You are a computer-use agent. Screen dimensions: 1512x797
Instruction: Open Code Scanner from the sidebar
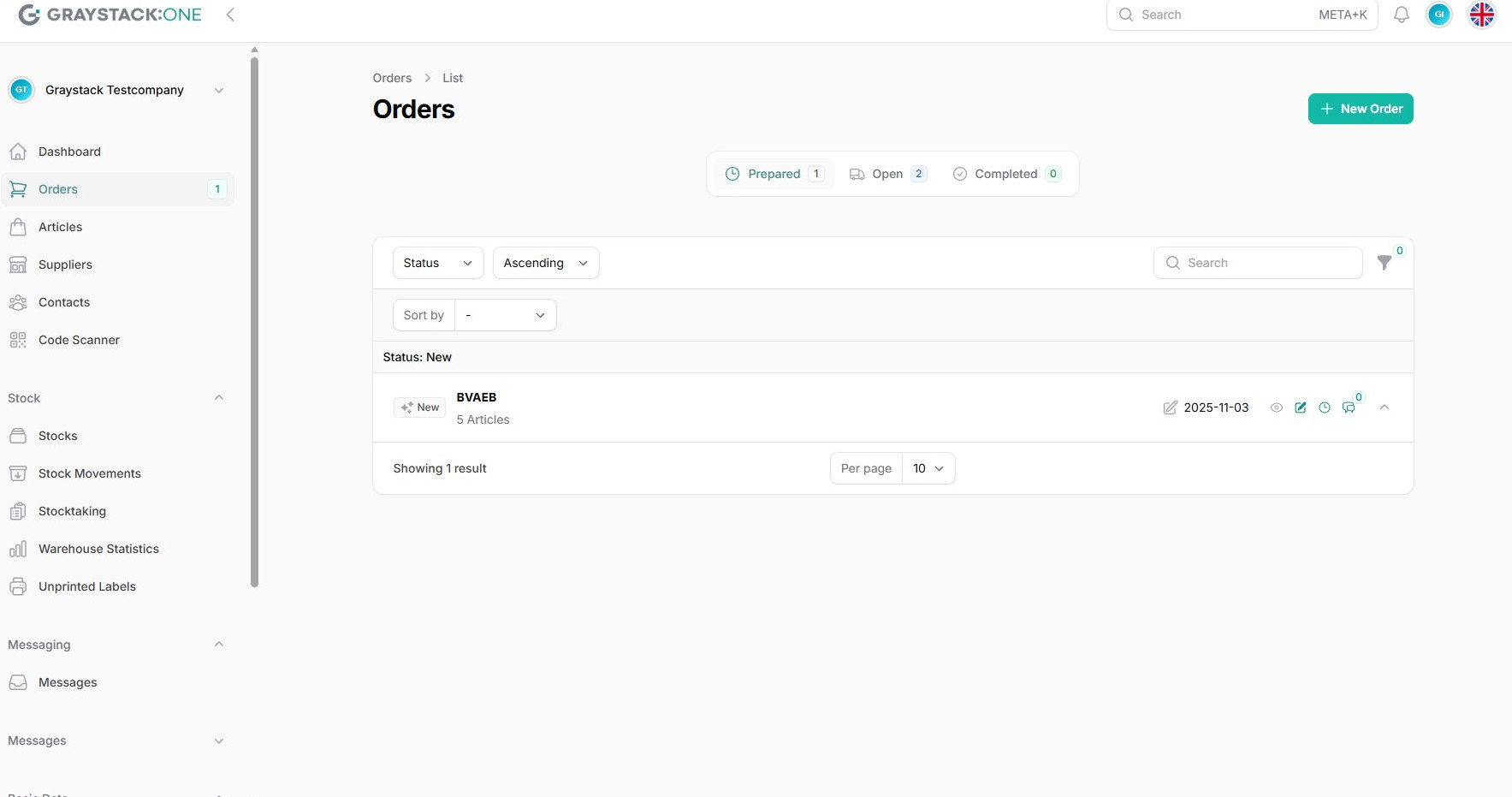[79, 340]
